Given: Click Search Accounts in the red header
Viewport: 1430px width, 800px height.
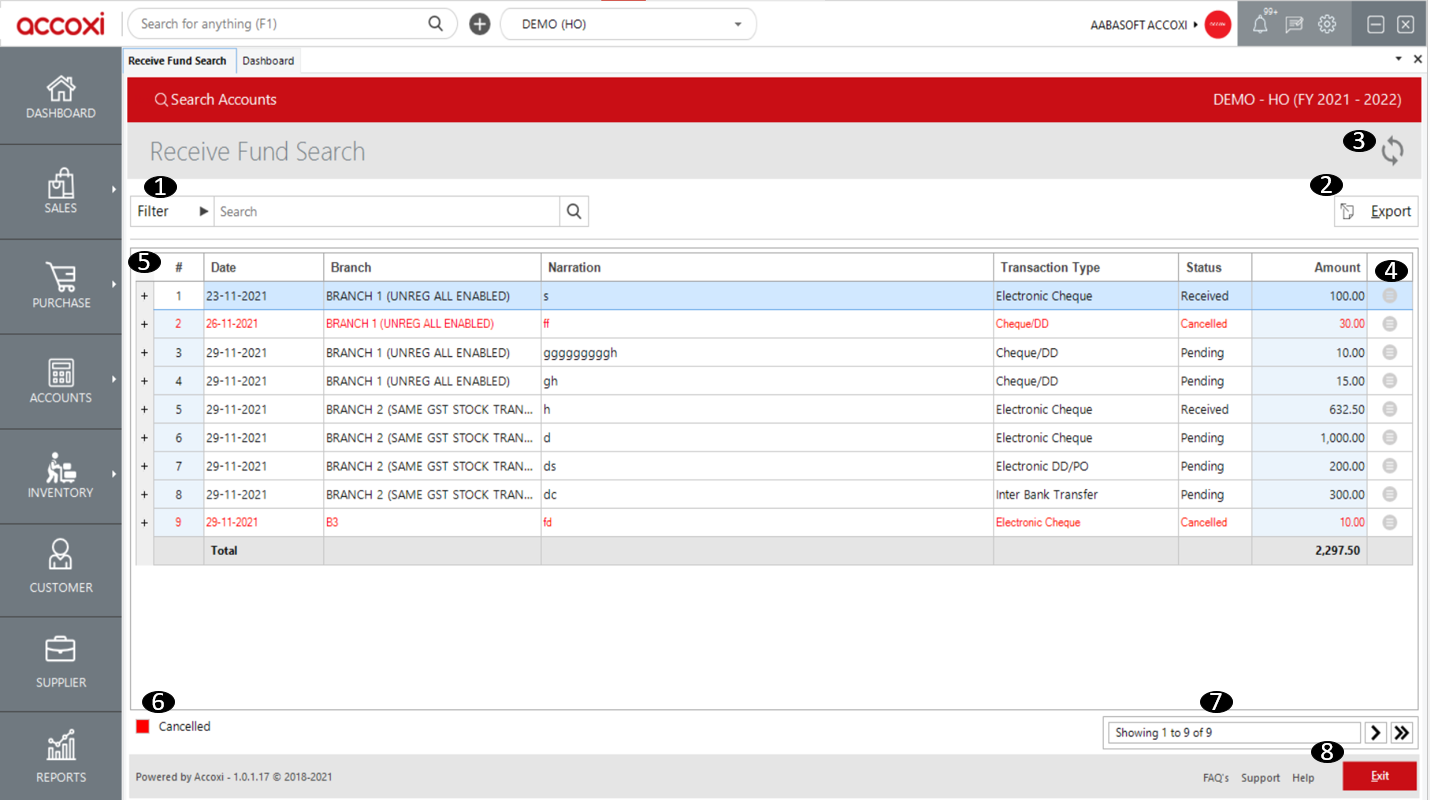Looking at the screenshot, I should click(215, 100).
